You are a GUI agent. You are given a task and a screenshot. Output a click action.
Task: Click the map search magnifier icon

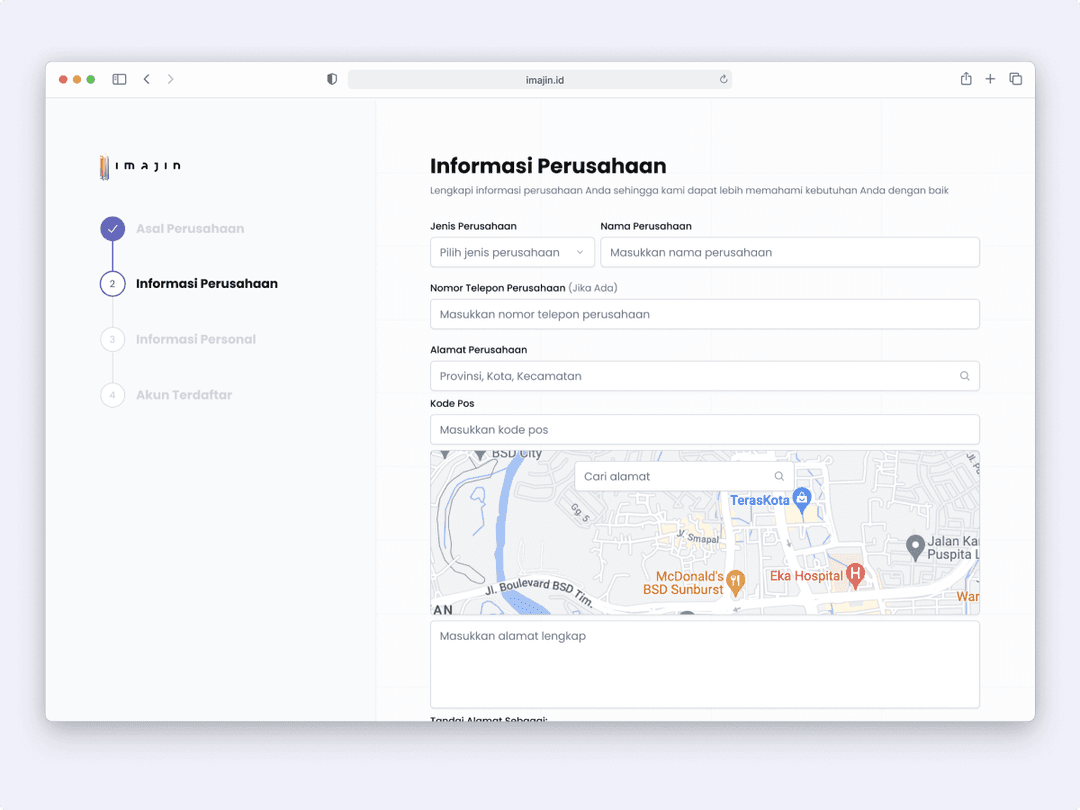(x=779, y=476)
